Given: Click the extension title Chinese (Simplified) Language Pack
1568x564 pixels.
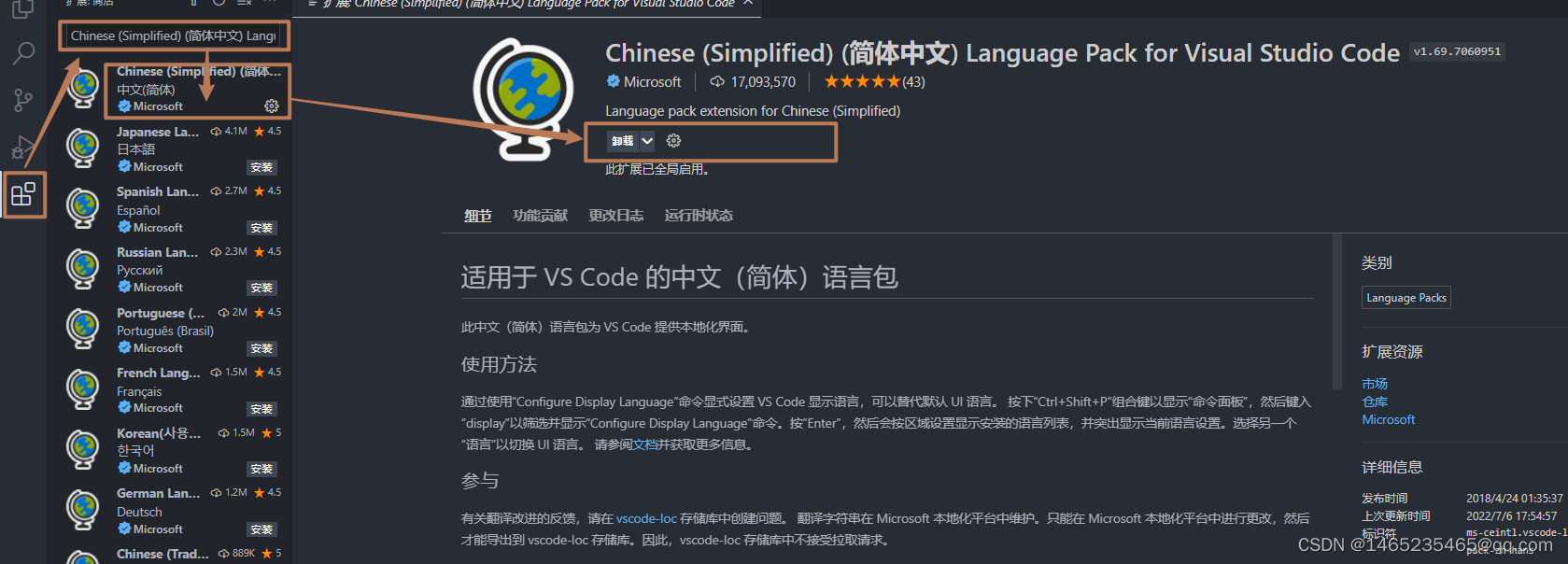Looking at the screenshot, I should point(1002,53).
